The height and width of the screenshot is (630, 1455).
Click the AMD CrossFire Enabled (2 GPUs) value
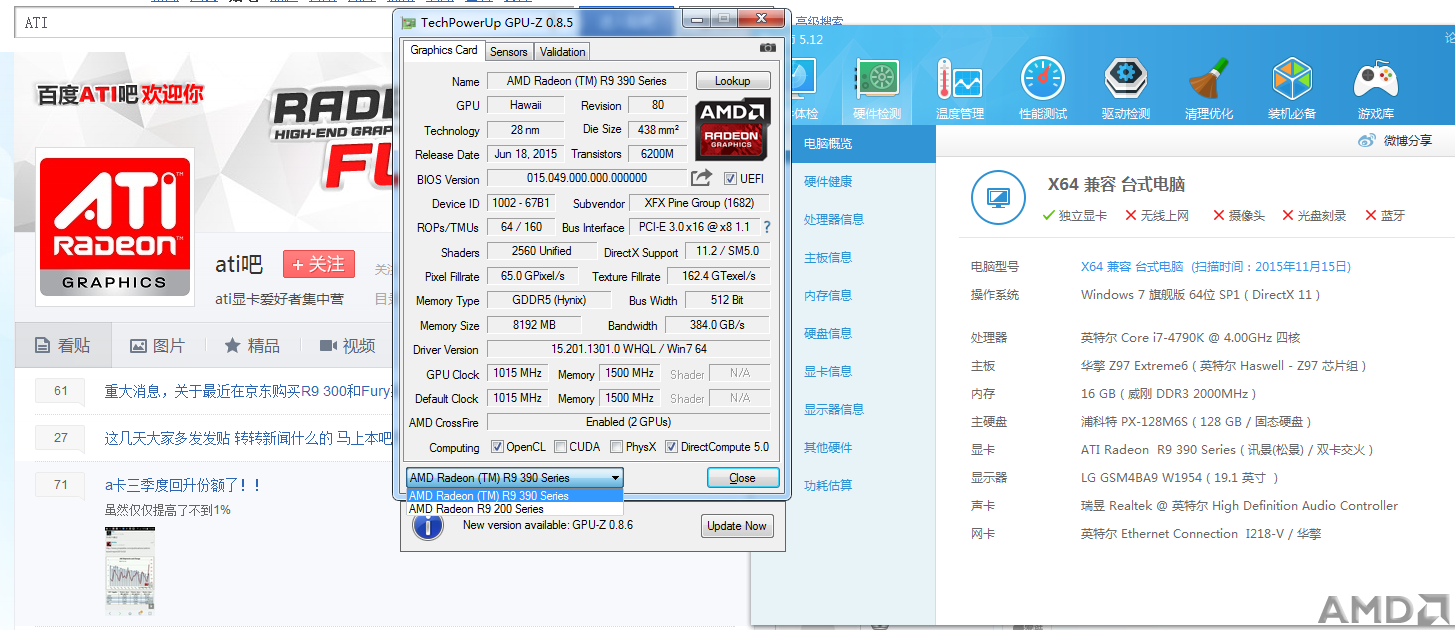point(629,422)
